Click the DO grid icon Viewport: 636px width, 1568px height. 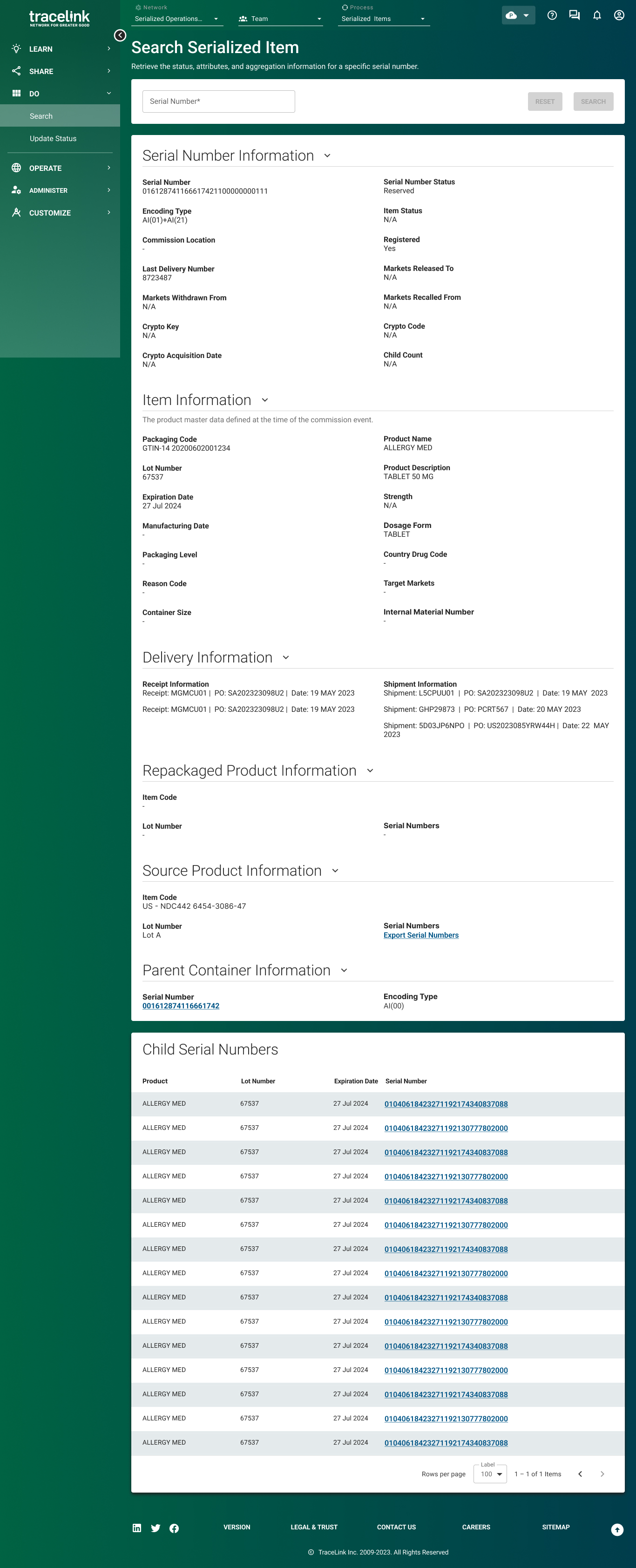coord(16,93)
